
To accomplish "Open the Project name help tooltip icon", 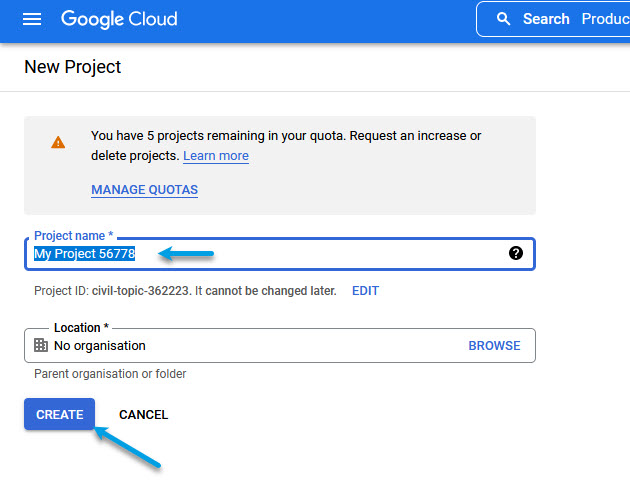I will click(516, 253).
